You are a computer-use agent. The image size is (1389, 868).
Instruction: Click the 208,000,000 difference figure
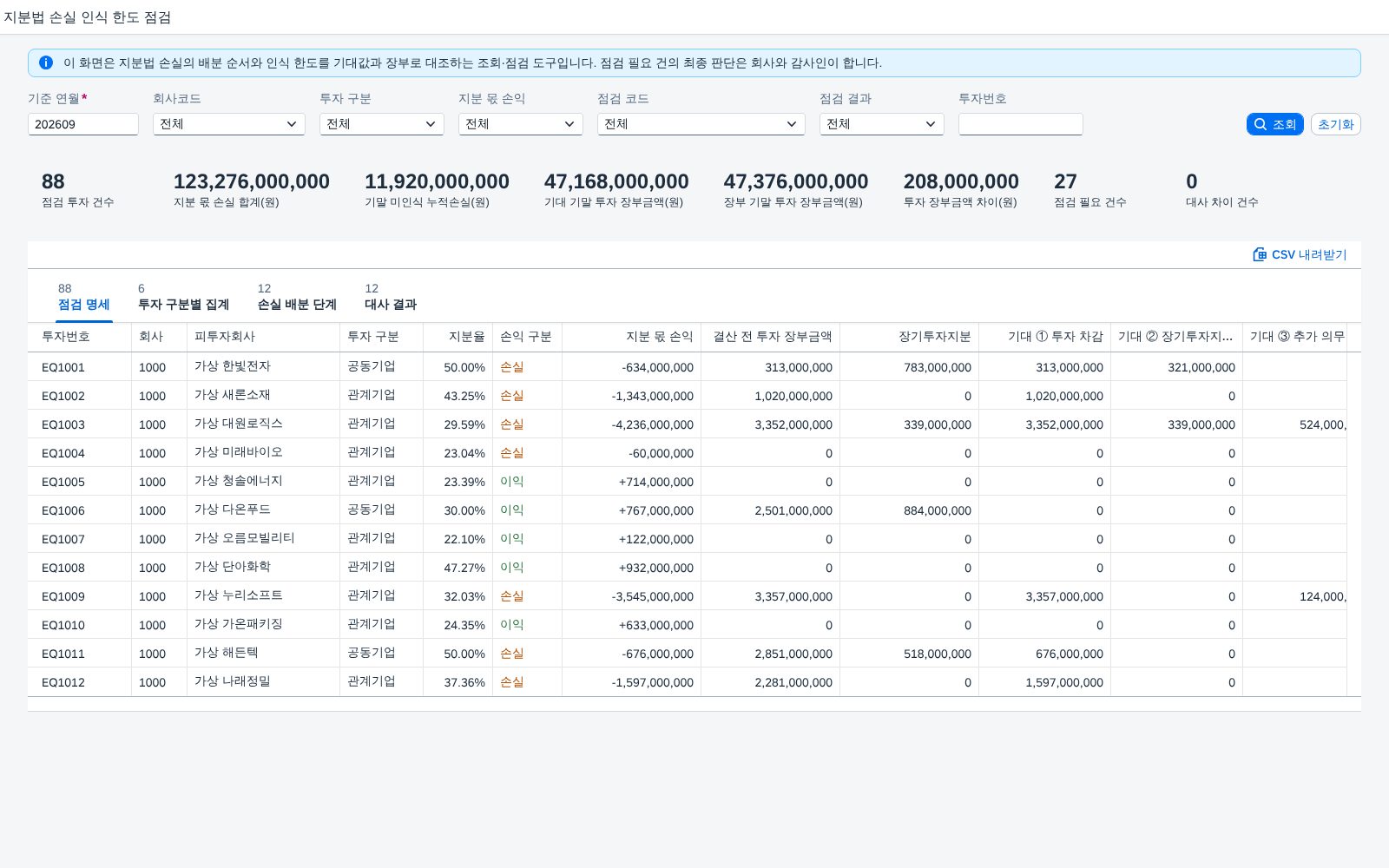[961, 181]
